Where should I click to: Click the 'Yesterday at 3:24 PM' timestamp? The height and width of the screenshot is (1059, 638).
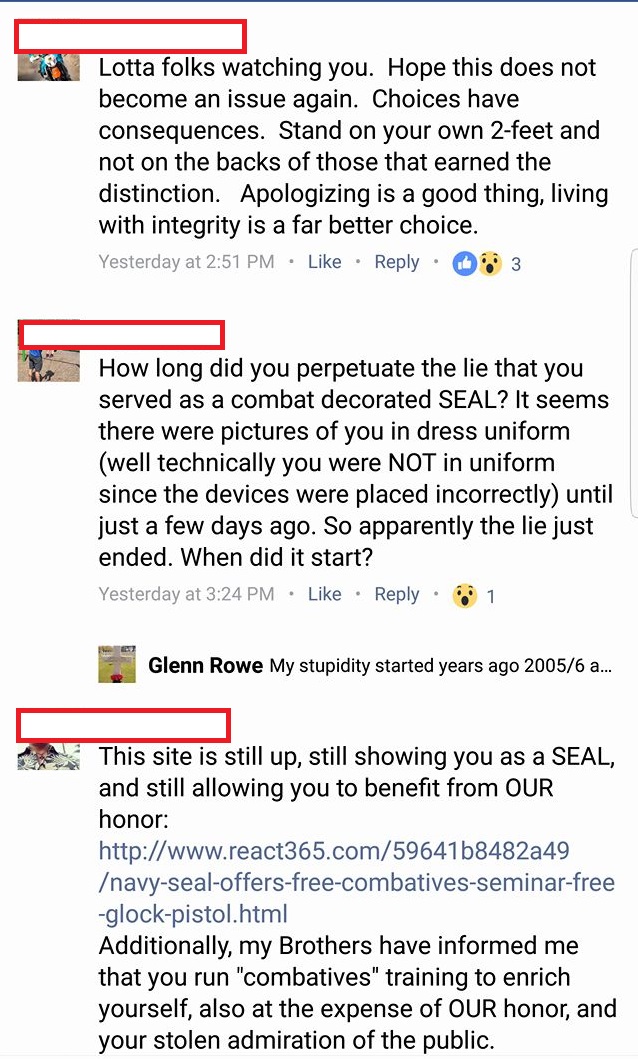click(x=186, y=594)
